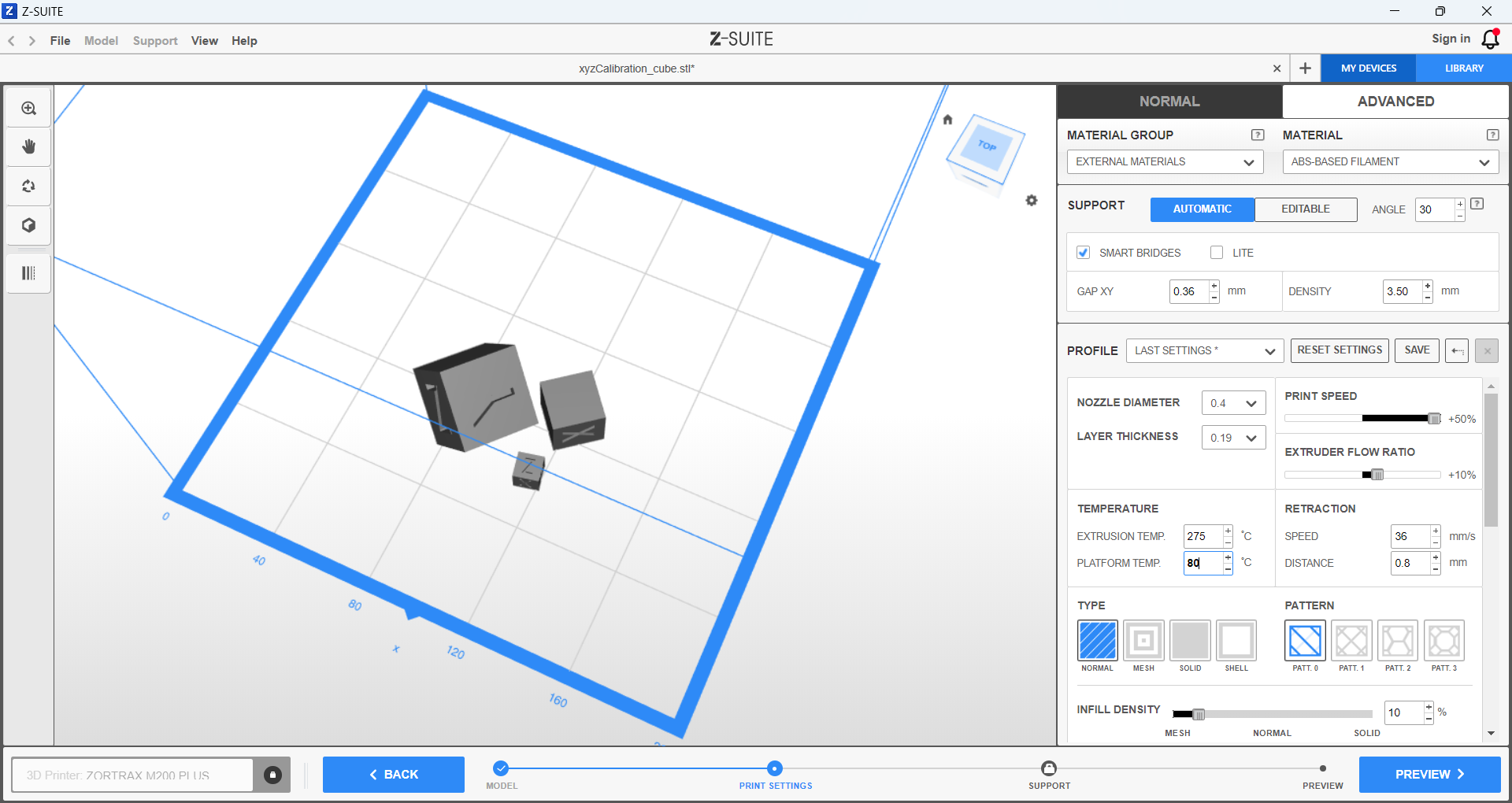Click Reset Settings button

point(1340,350)
